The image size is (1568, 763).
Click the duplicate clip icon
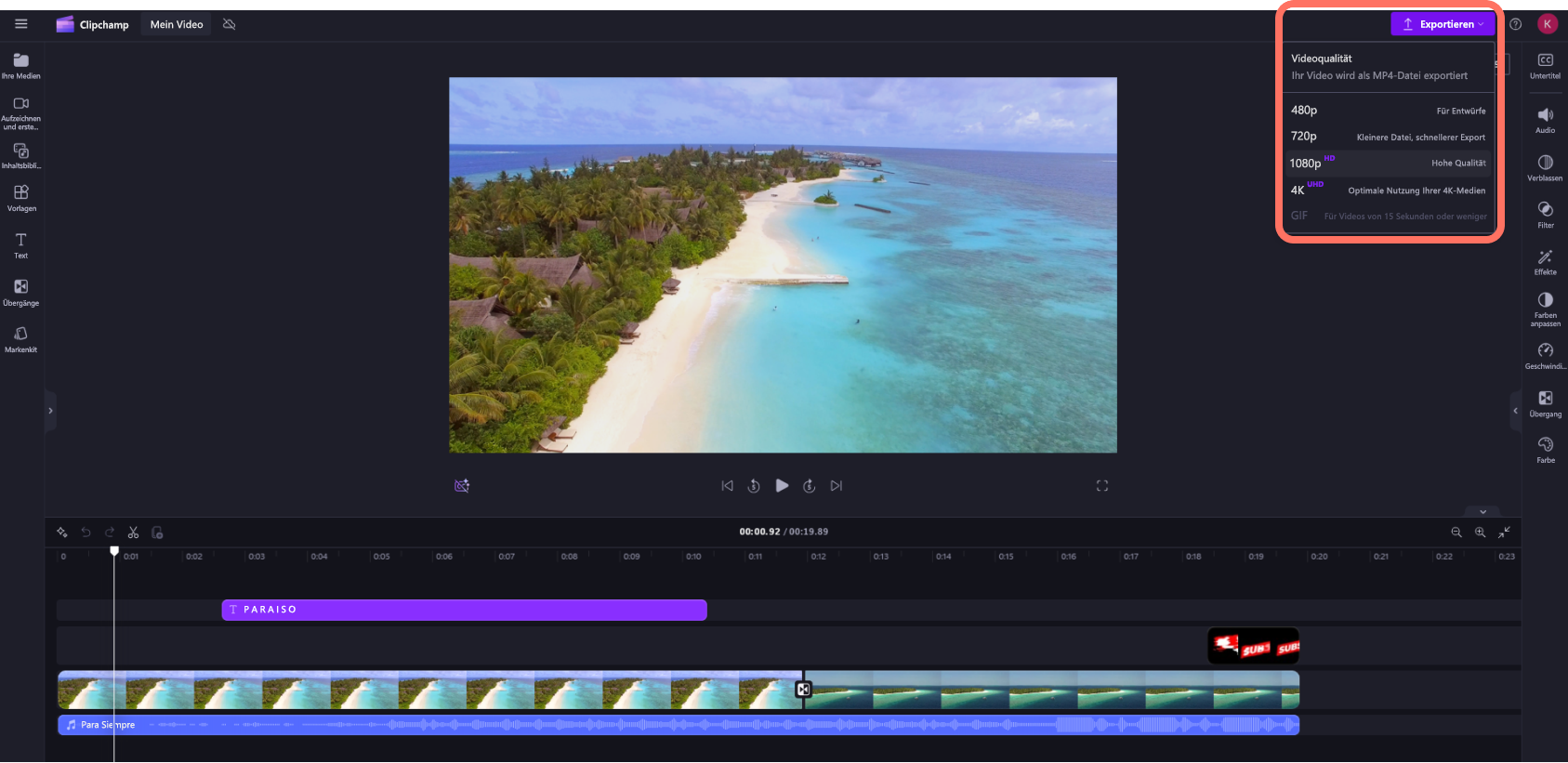(x=157, y=533)
